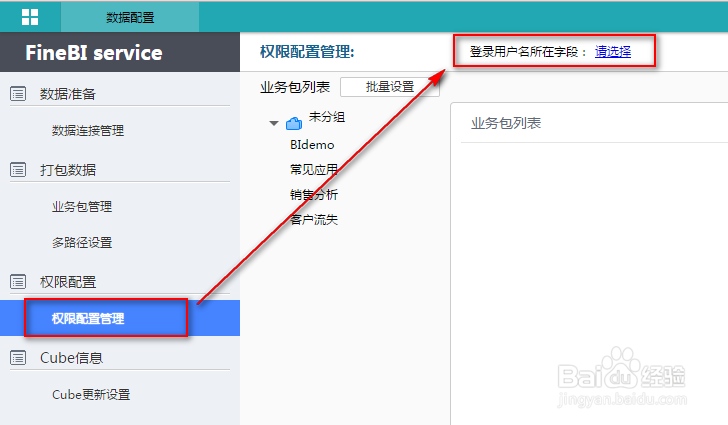Click the Cube信息 section header

(x=71, y=358)
